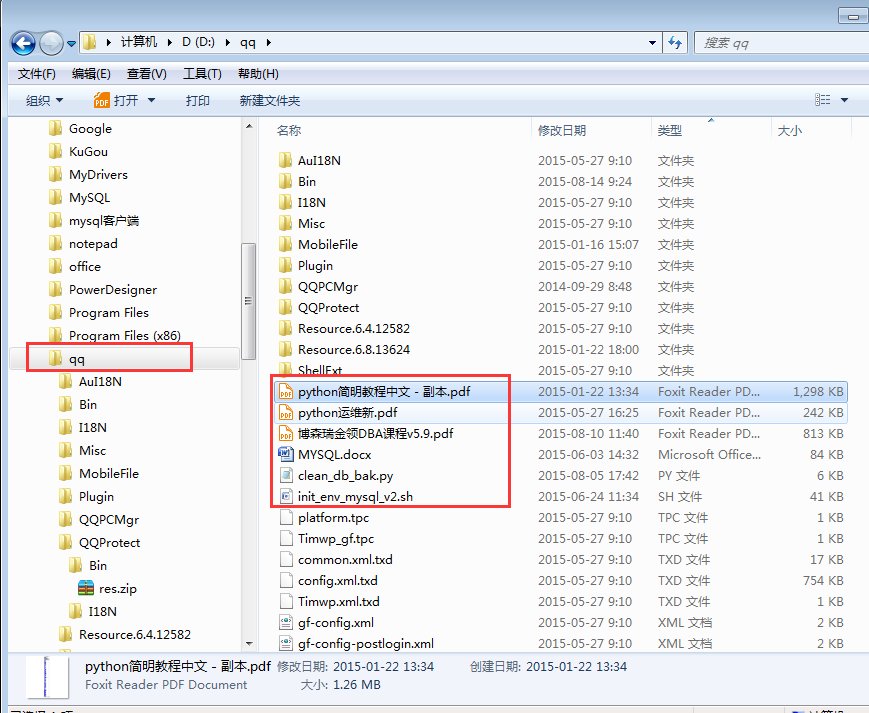Screen dimensions: 869x713
Task: Open the 工具(T) menu
Action: pos(202,74)
